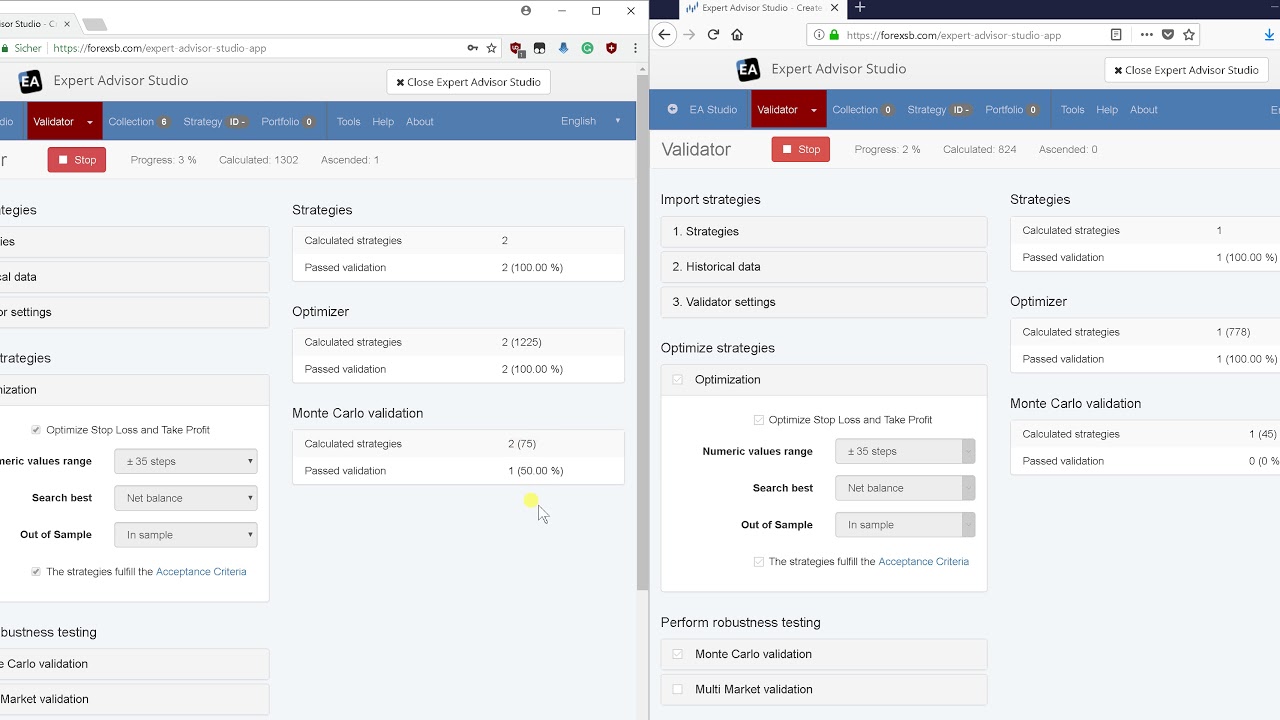This screenshot has height=720, width=1280.
Task: Open Portfolio tab in Firefox window
Action: click(x=1012, y=110)
